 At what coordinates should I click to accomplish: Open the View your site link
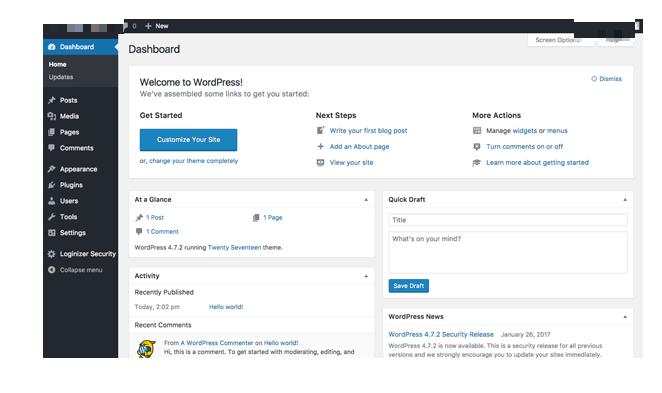(352, 163)
